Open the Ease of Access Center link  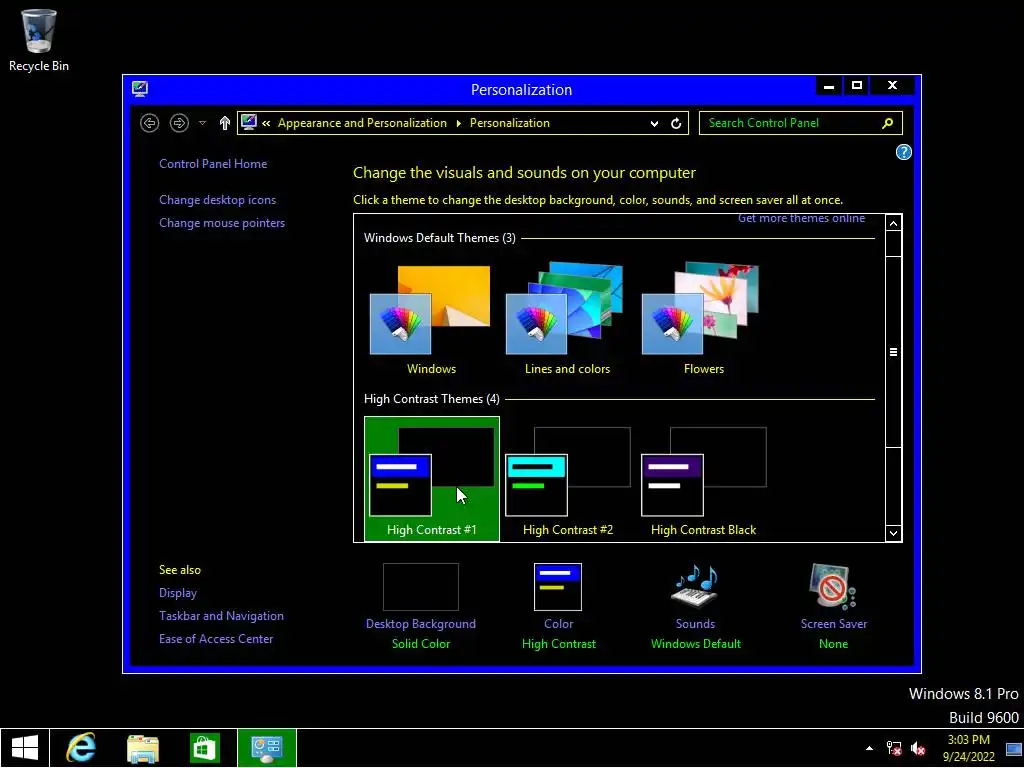(x=216, y=639)
